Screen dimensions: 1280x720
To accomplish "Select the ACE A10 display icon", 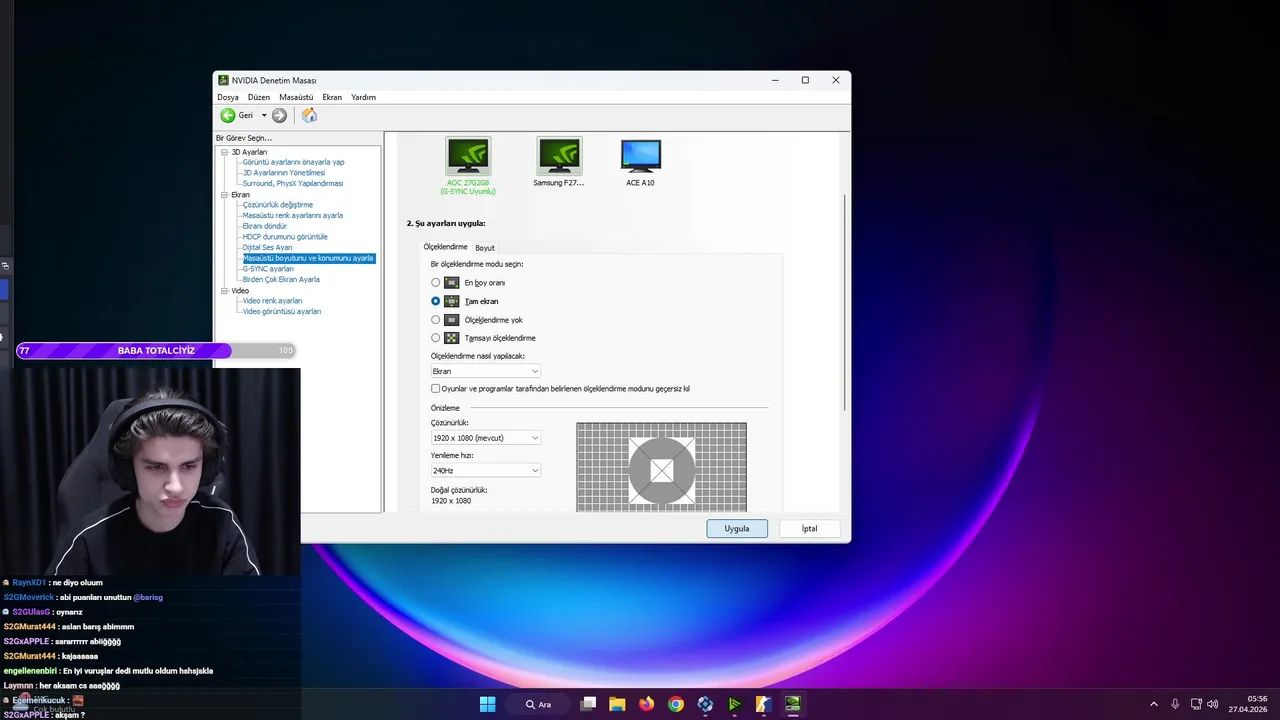I will tap(640, 156).
